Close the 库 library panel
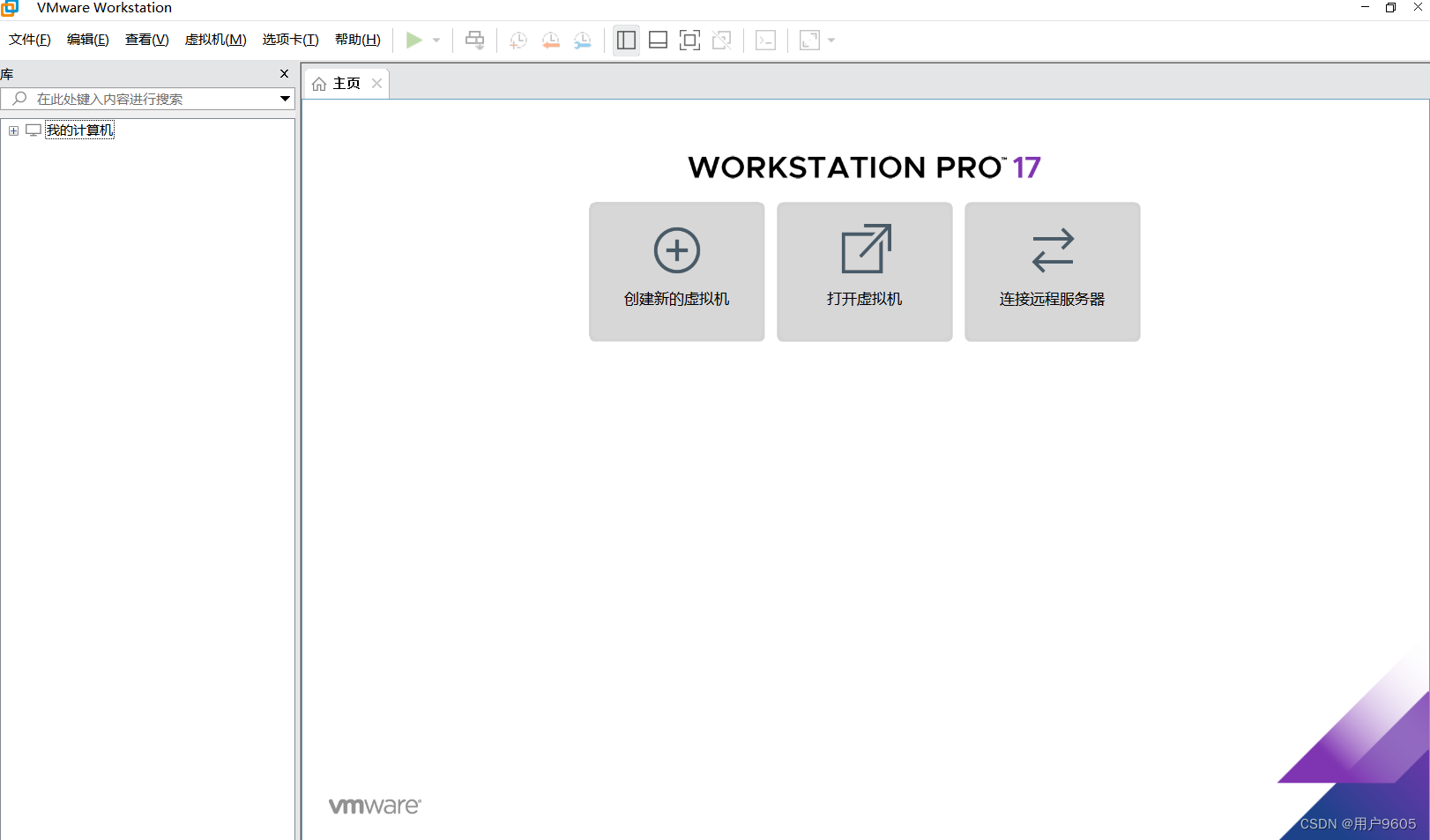1430x840 pixels. (x=284, y=73)
